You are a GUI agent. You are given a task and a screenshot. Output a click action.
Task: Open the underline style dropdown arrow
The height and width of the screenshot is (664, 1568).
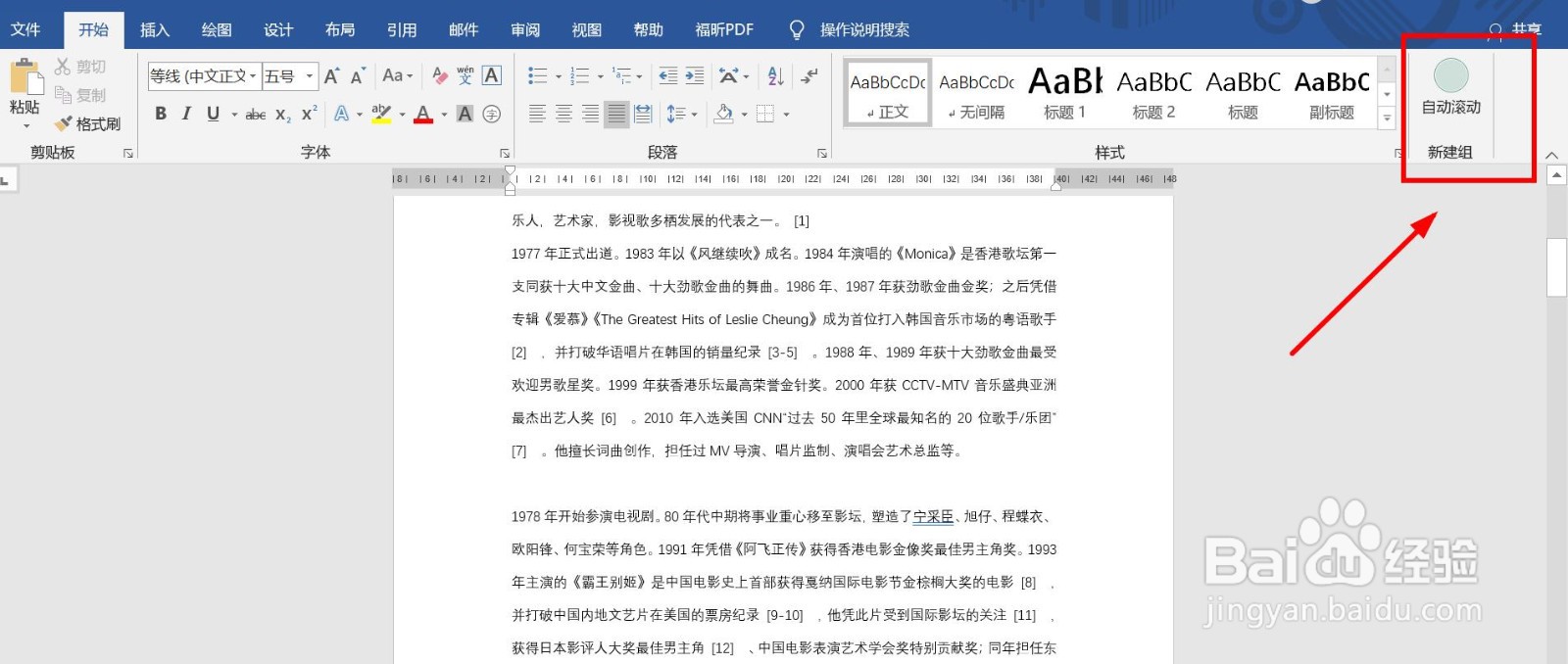coord(234,115)
